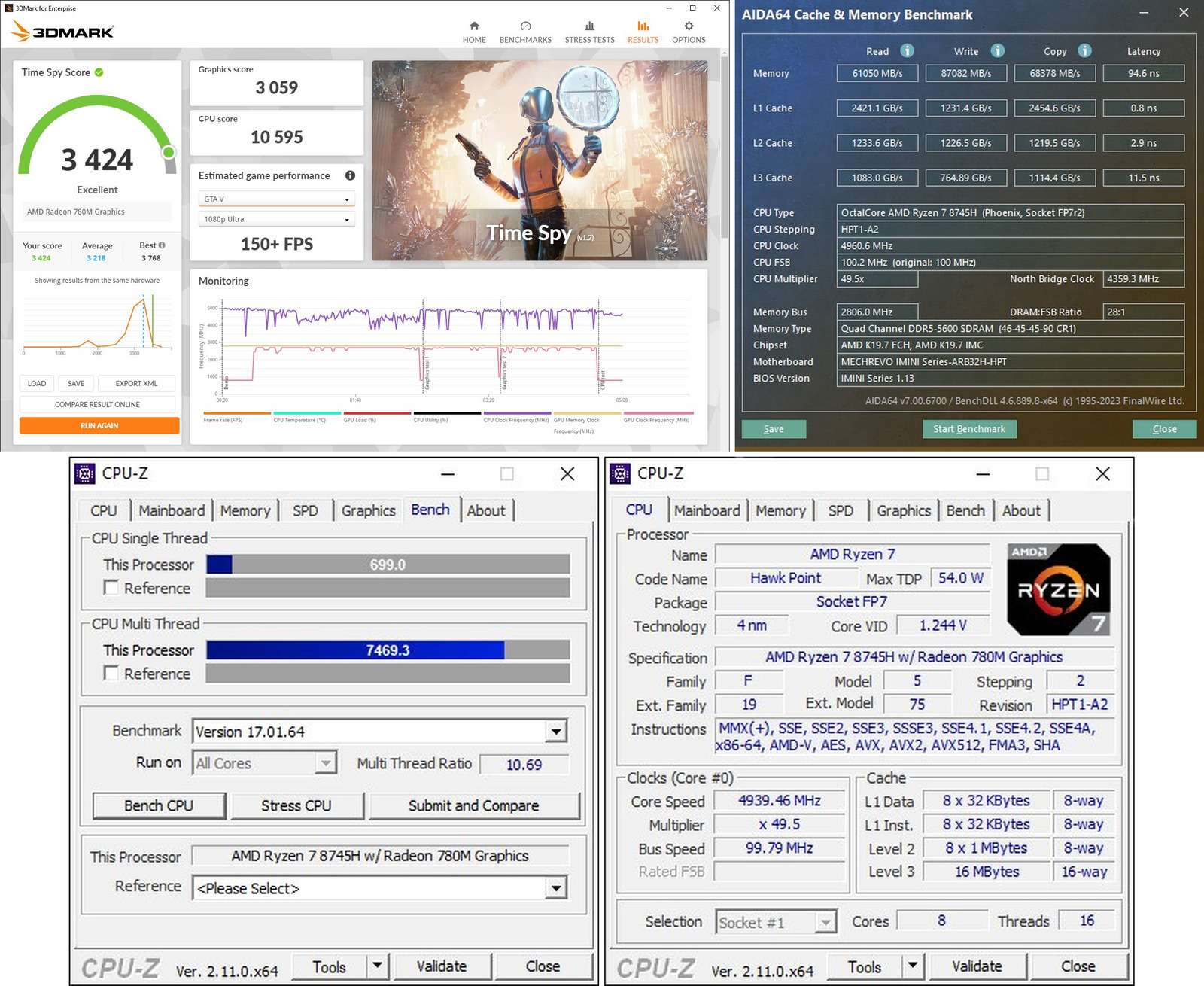Open 3DMark Options gear

[x=689, y=32]
